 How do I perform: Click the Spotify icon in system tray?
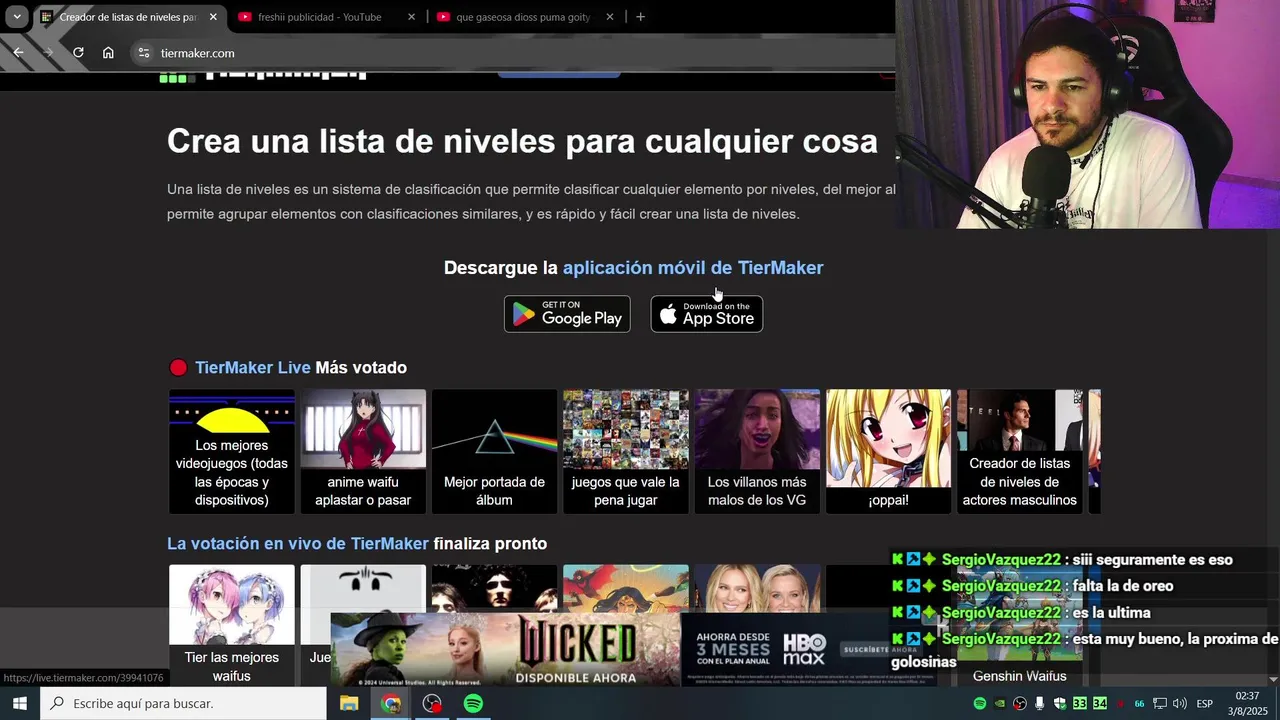[x=980, y=704]
